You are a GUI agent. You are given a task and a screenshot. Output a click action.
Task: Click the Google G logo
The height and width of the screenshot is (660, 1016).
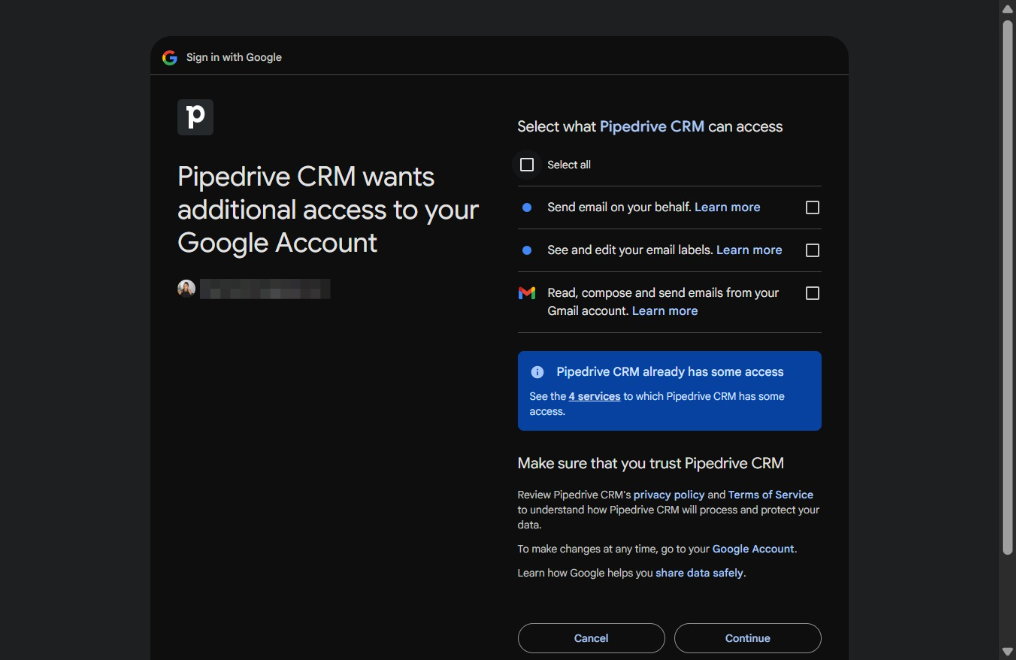tap(170, 58)
